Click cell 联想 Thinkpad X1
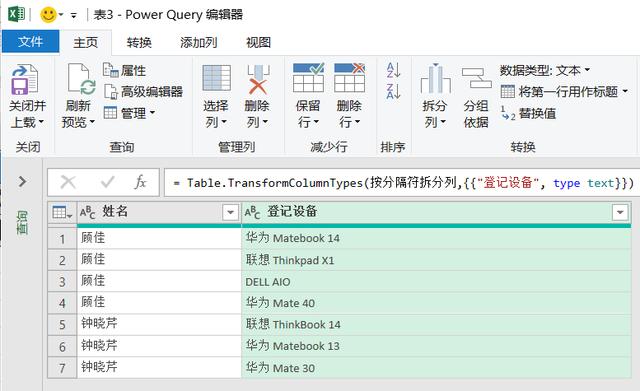Image resolution: width=640 pixels, height=391 pixels. 436,260
